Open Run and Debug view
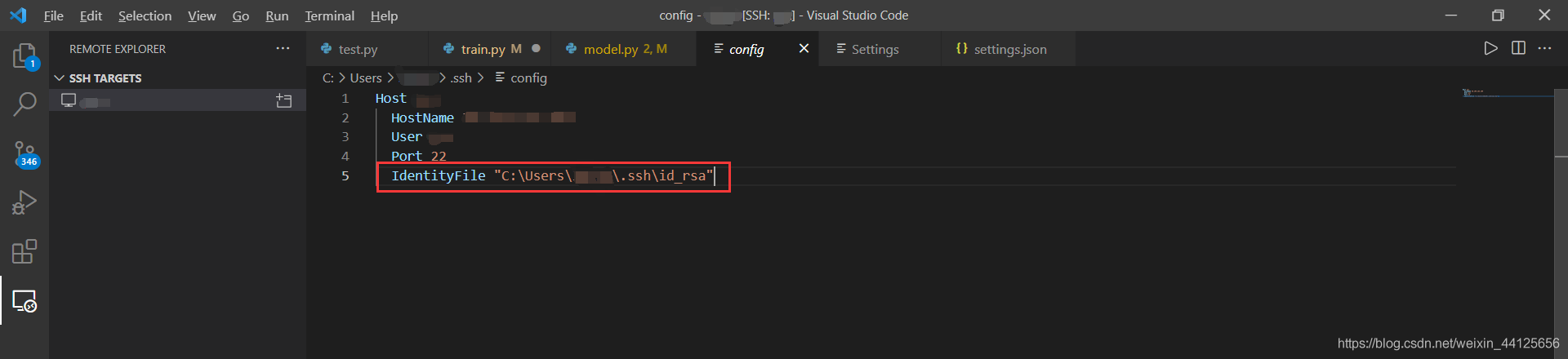 [x=24, y=202]
